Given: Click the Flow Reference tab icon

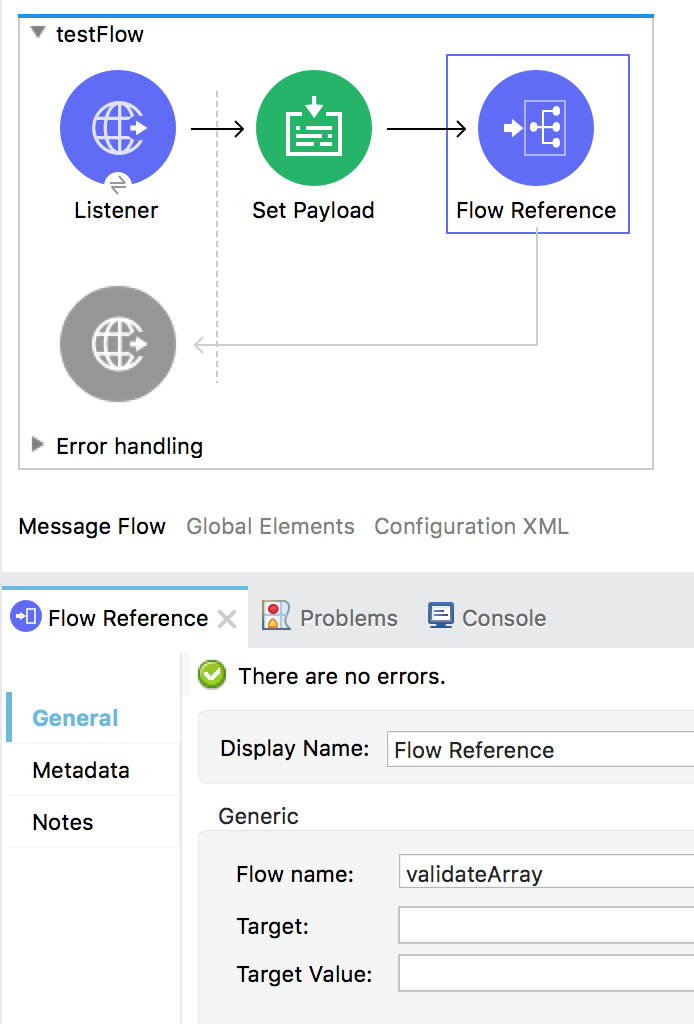Looking at the screenshot, I should point(26,616).
